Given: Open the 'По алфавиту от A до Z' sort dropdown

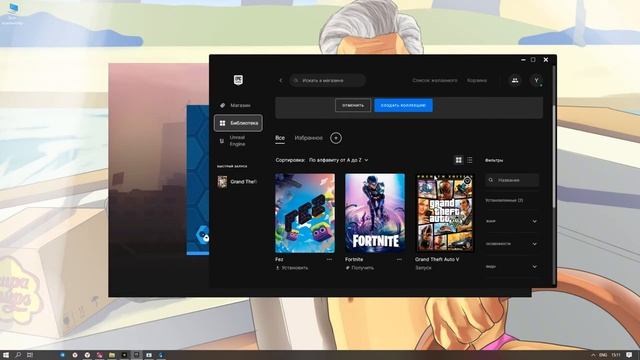Looking at the screenshot, I should 338,160.
